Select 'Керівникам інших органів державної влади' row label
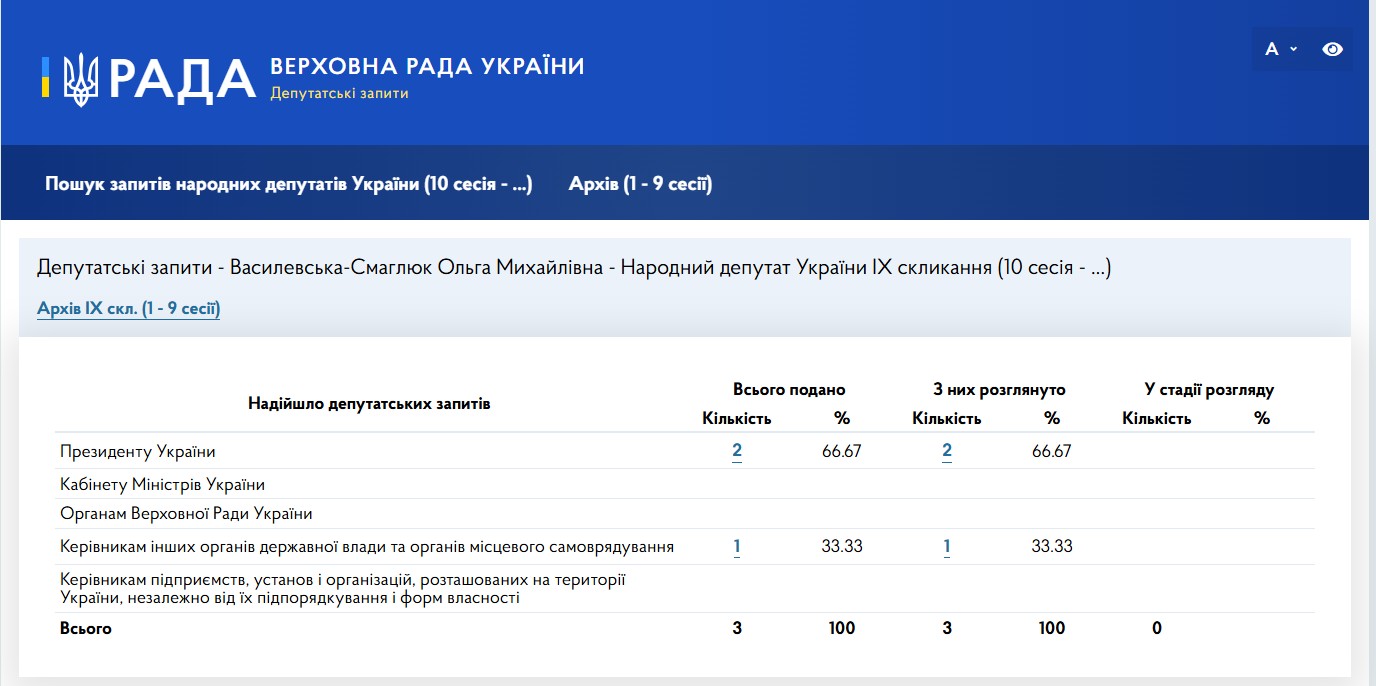Screen dimensions: 1376x686 point(367,547)
